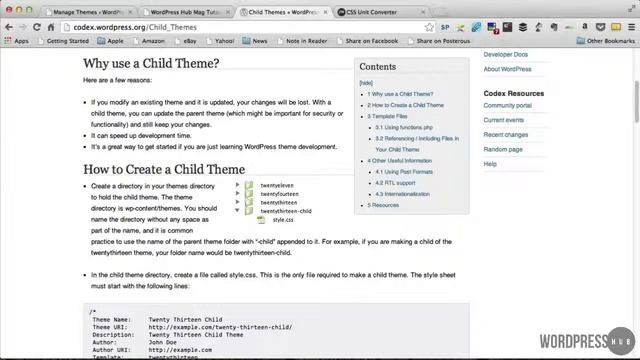This screenshot has width=640, height=360.
Task: Click the blue chain-link extension icon
Action: [x=476, y=27]
